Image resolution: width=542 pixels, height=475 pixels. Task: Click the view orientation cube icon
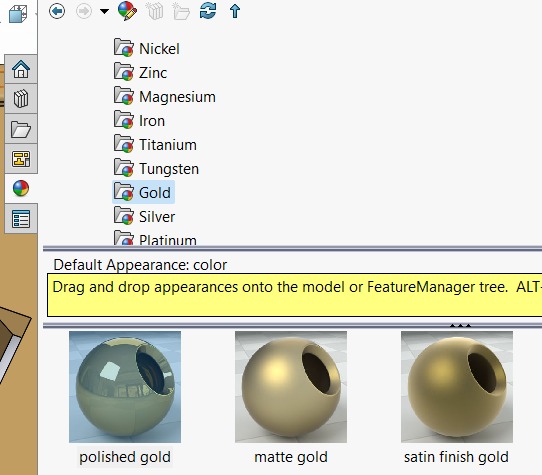[x=18, y=14]
